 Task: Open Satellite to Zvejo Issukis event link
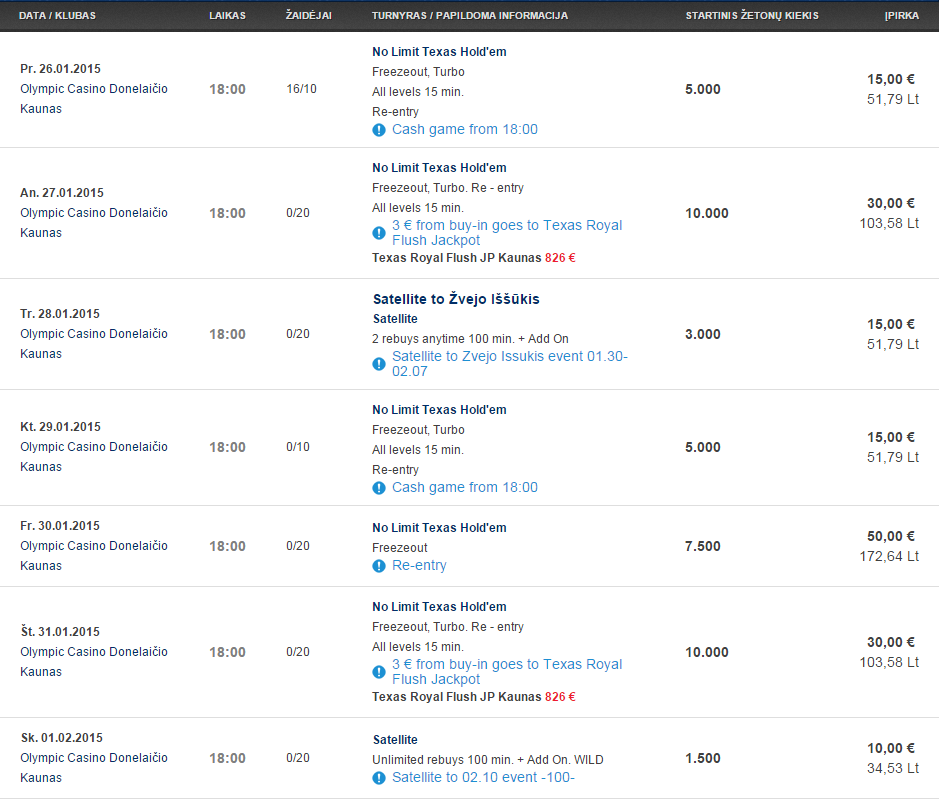pyautogui.click(x=510, y=364)
